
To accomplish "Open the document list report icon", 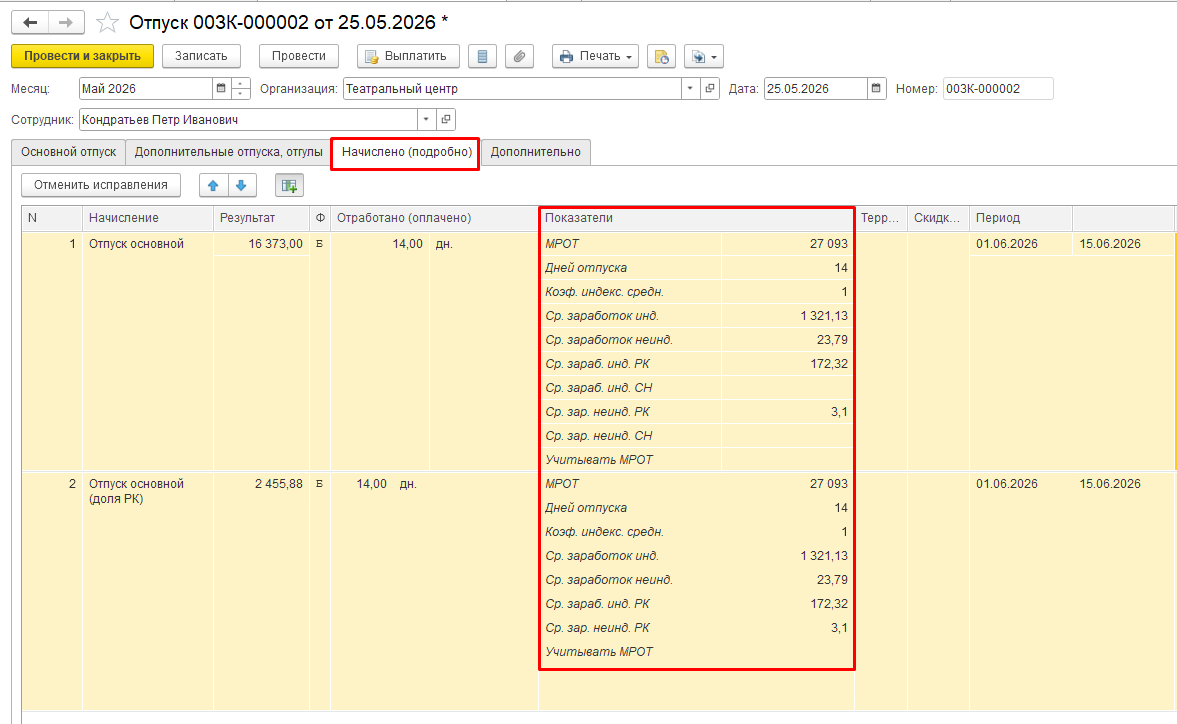I will coord(482,56).
